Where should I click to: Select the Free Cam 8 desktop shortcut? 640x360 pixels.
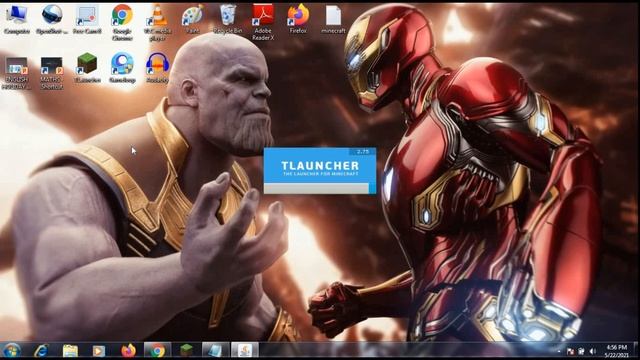pyautogui.click(x=87, y=20)
